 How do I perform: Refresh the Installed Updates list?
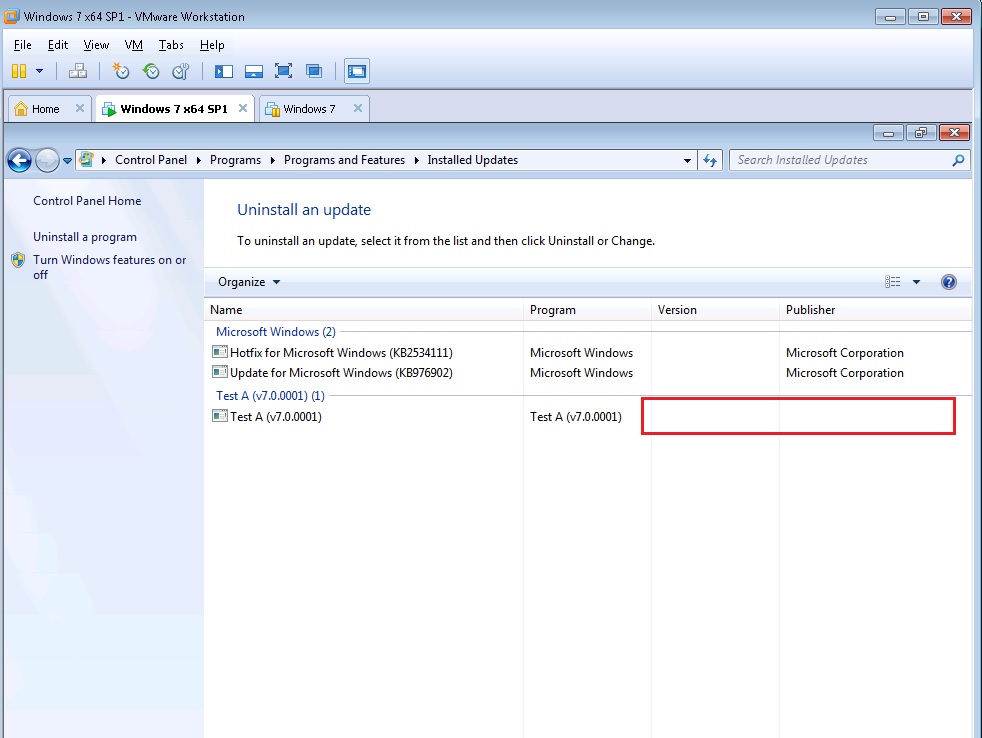pyautogui.click(x=710, y=160)
